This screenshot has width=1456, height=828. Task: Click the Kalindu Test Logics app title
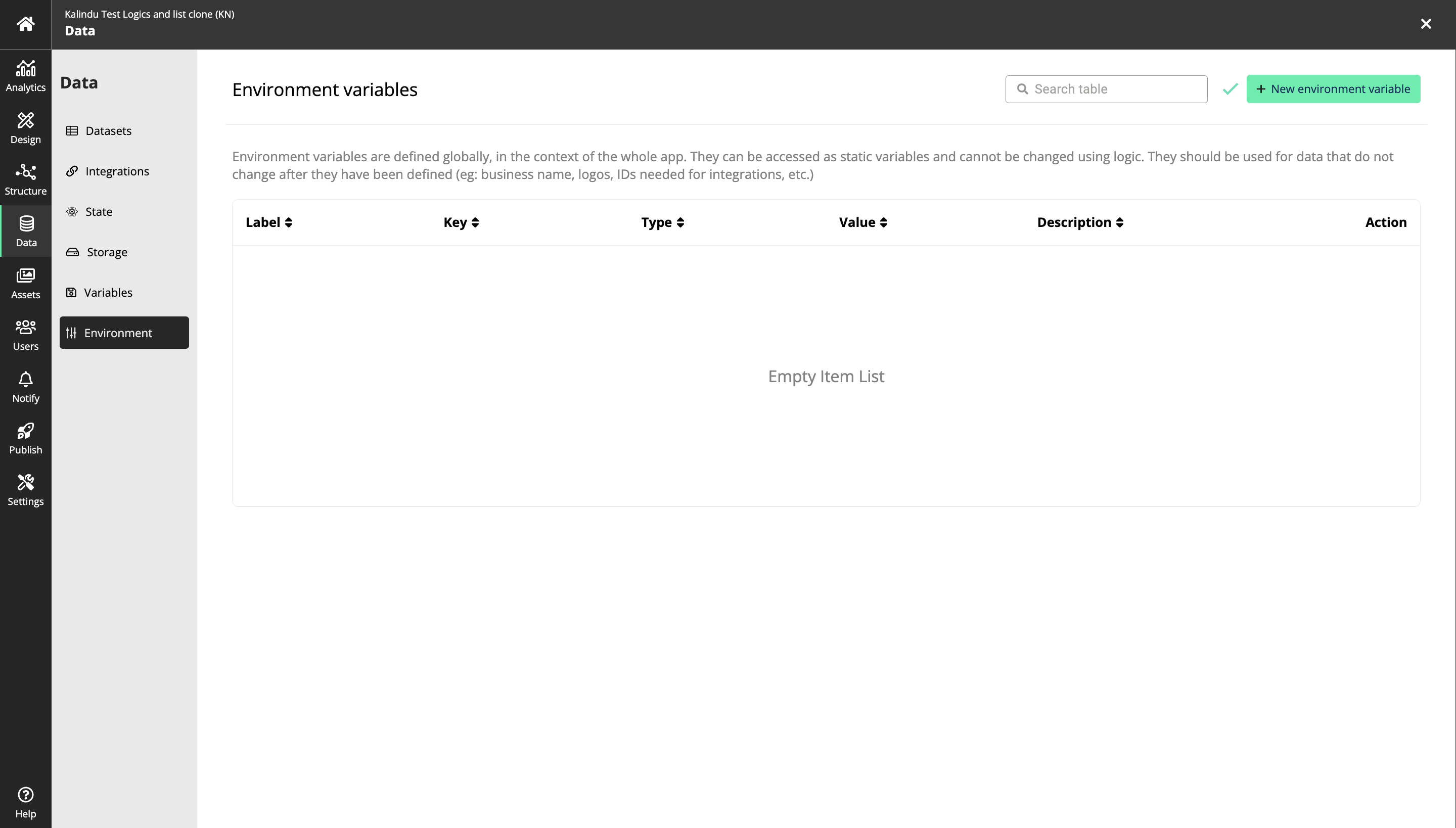pos(150,14)
